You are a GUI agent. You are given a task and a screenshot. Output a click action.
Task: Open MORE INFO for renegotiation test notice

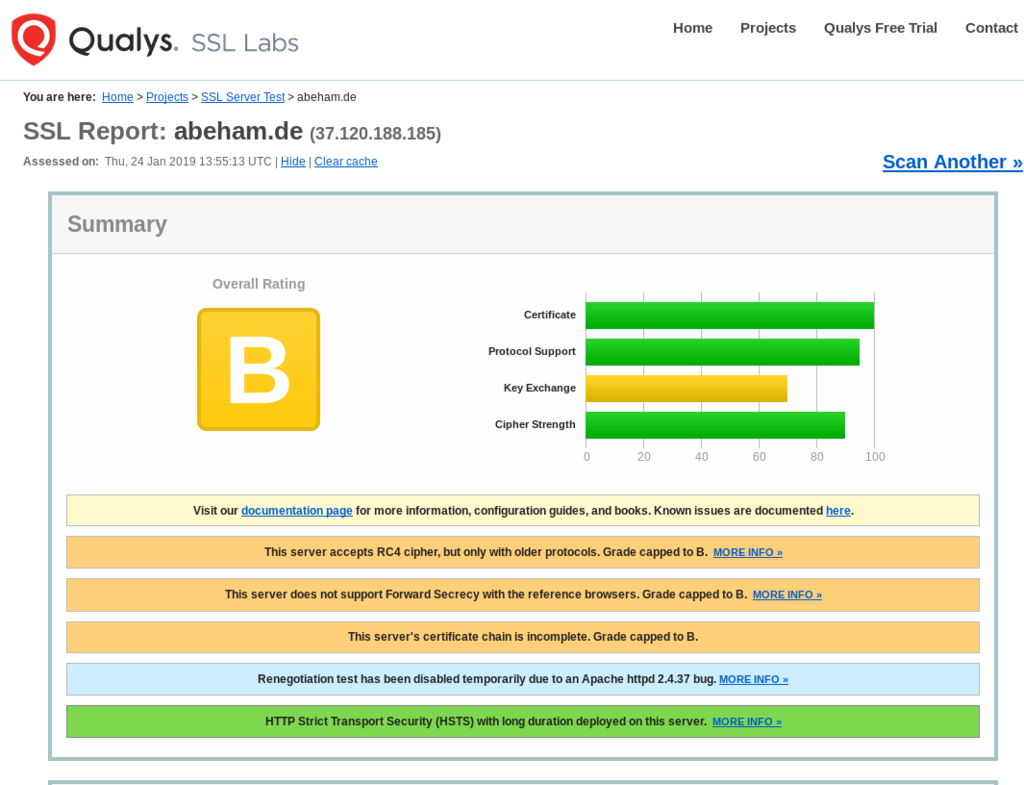tap(754, 679)
